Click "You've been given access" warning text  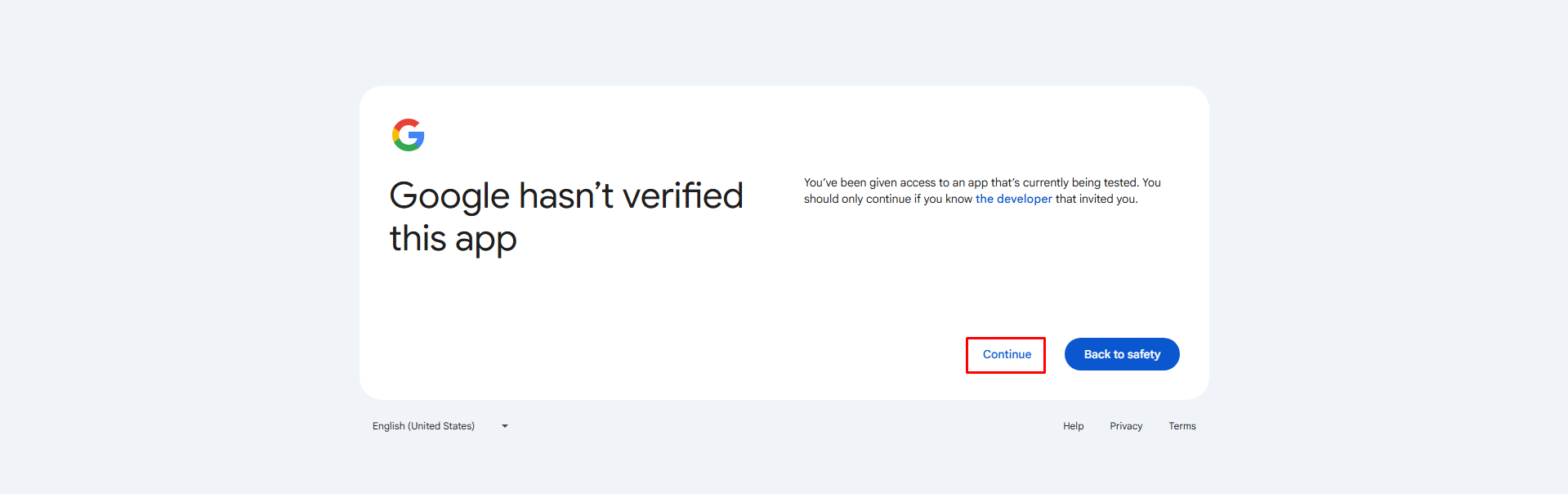(x=869, y=182)
